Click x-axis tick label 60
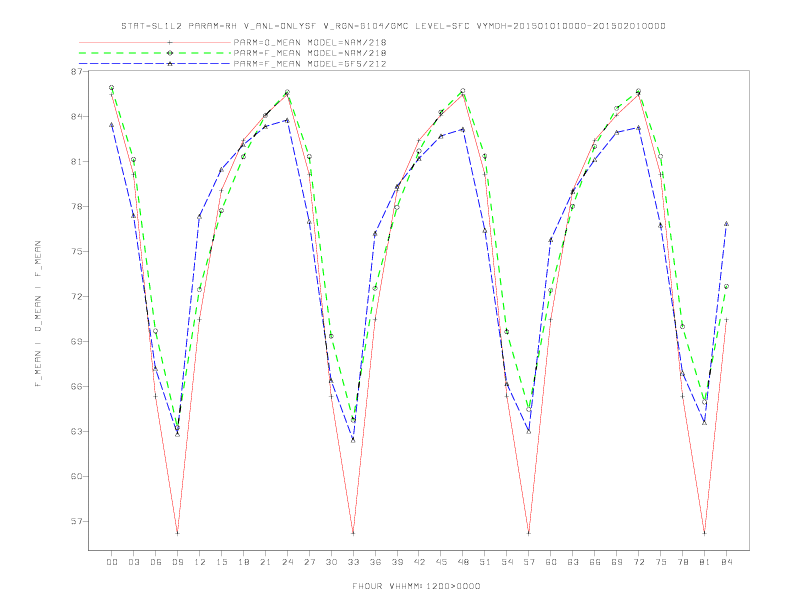 pyautogui.click(x=551, y=562)
